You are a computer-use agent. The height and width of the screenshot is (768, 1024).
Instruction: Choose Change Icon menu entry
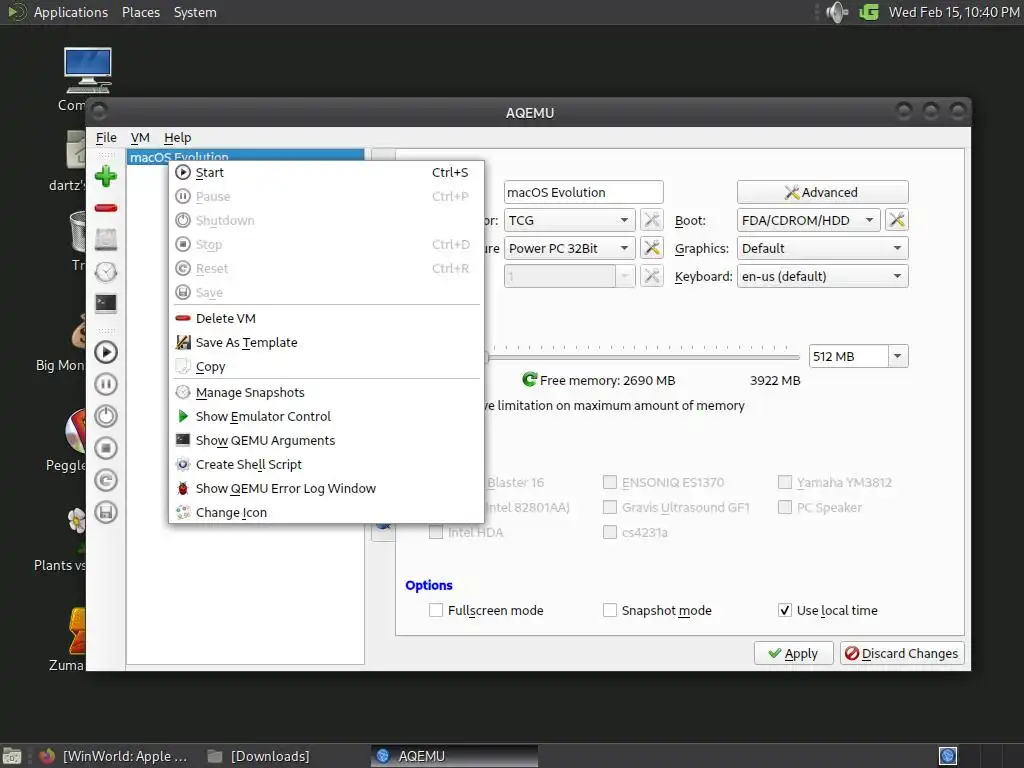click(326, 513)
